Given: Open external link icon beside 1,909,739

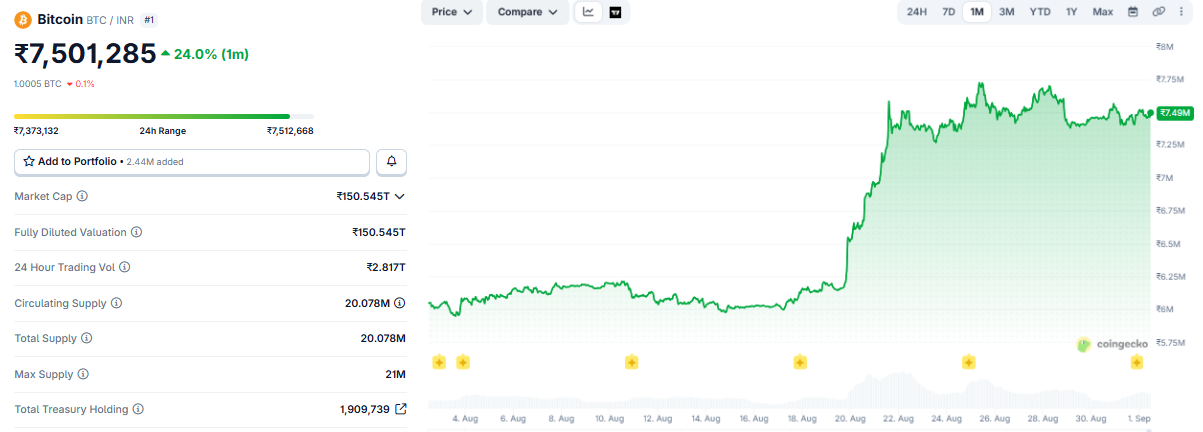Looking at the screenshot, I should click(401, 409).
